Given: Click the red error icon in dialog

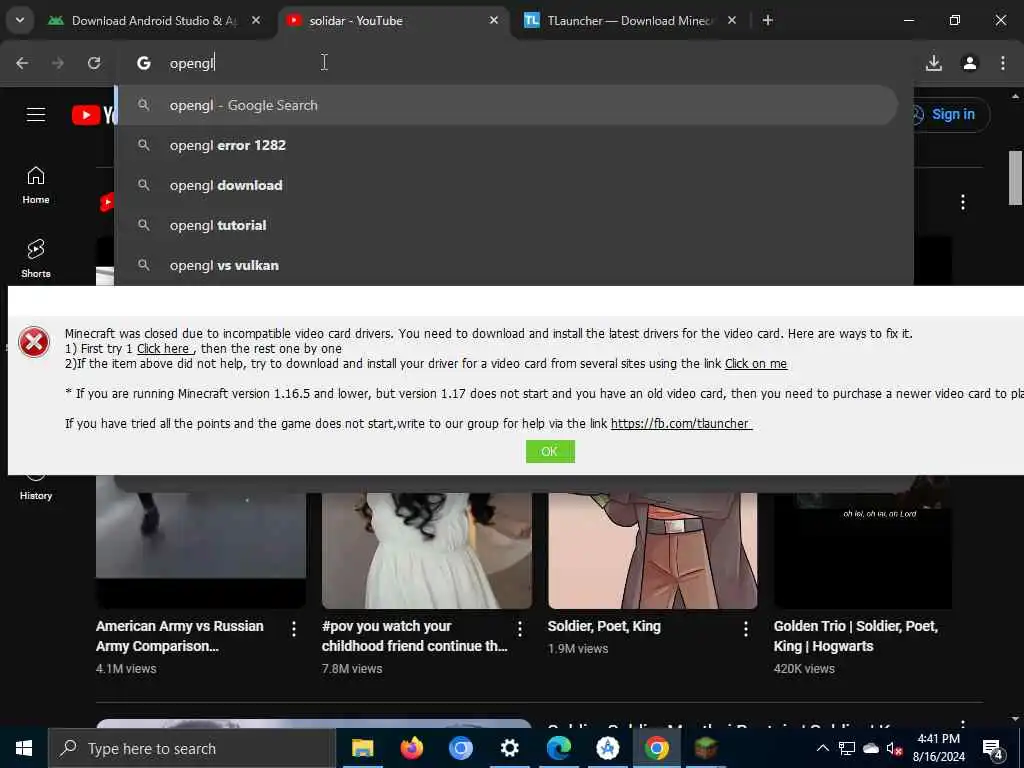Looking at the screenshot, I should pos(34,342).
